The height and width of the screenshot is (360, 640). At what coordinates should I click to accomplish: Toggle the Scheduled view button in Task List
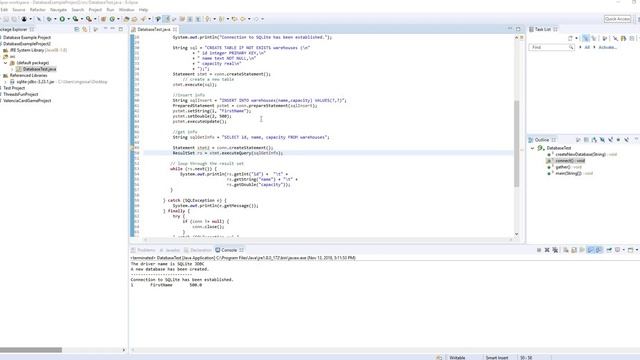point(594,38)
